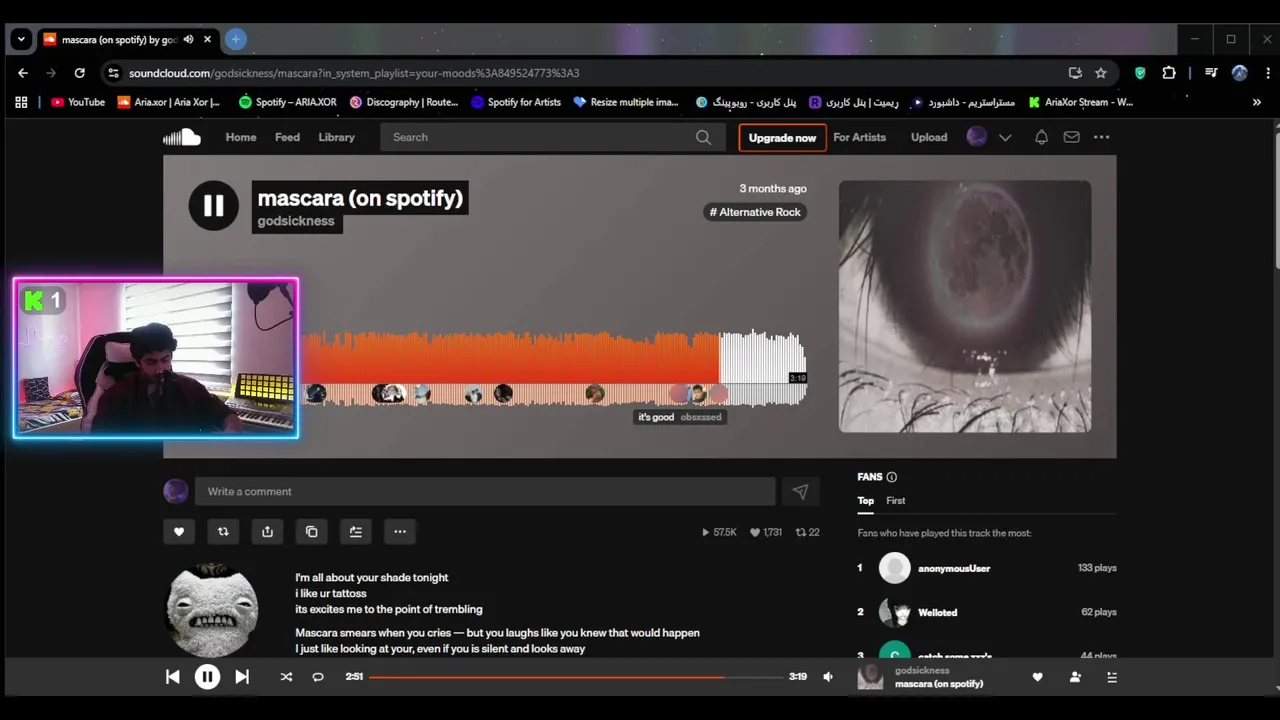Open YouTube bookmark

[x=78, y=102]
